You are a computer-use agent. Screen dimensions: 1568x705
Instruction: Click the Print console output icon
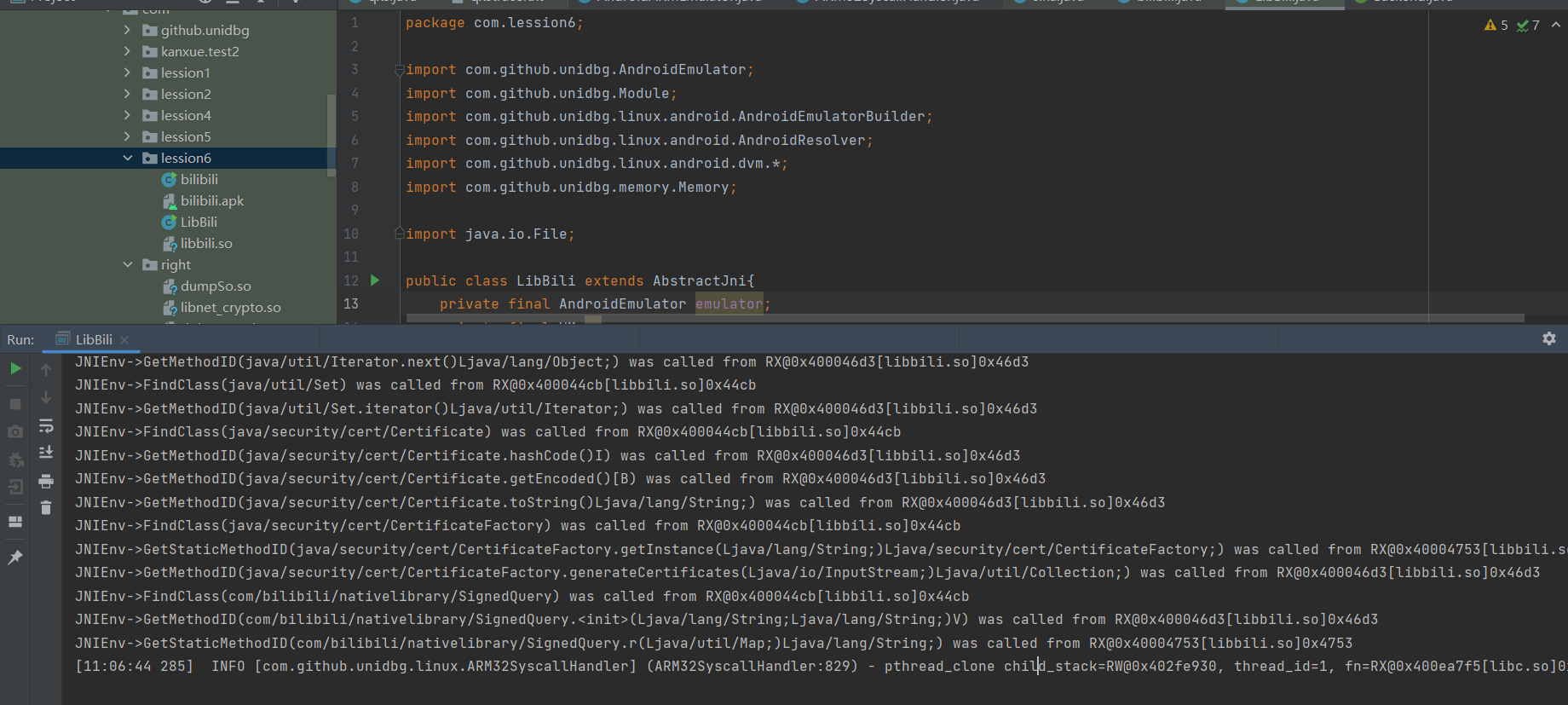(46, 482)
